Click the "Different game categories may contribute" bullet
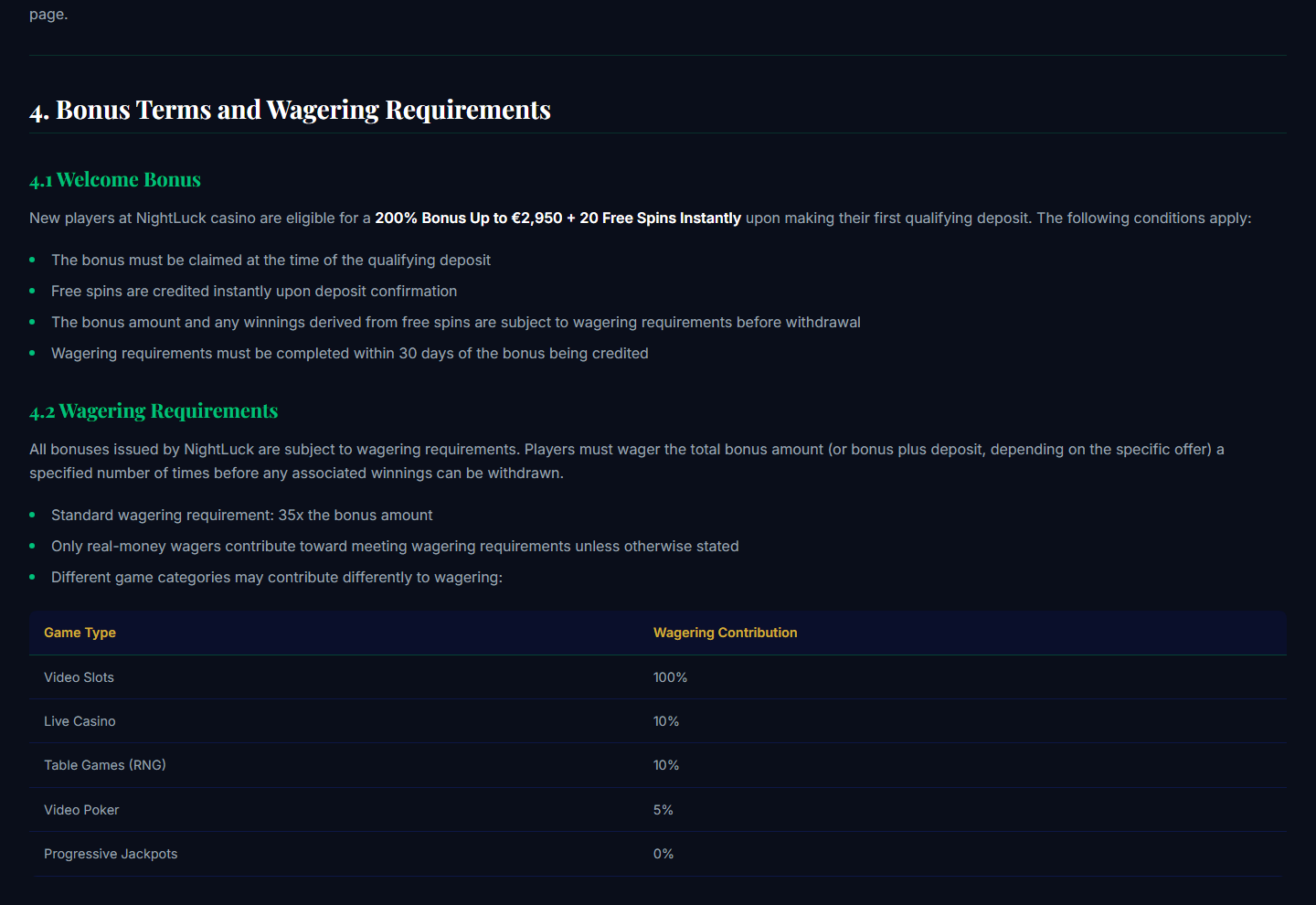This screenshot has height=905, width=1316. click(277, 578)
